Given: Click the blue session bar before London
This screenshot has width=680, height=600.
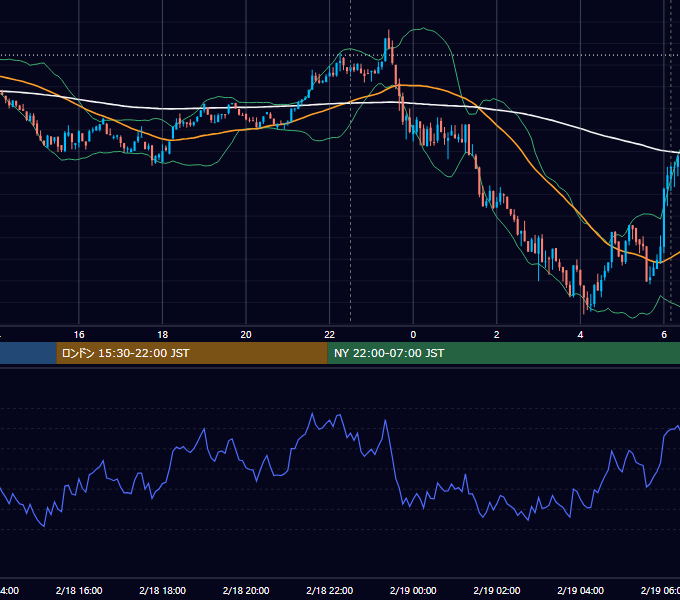Looking at the screenshot, I should click(28, 353).
